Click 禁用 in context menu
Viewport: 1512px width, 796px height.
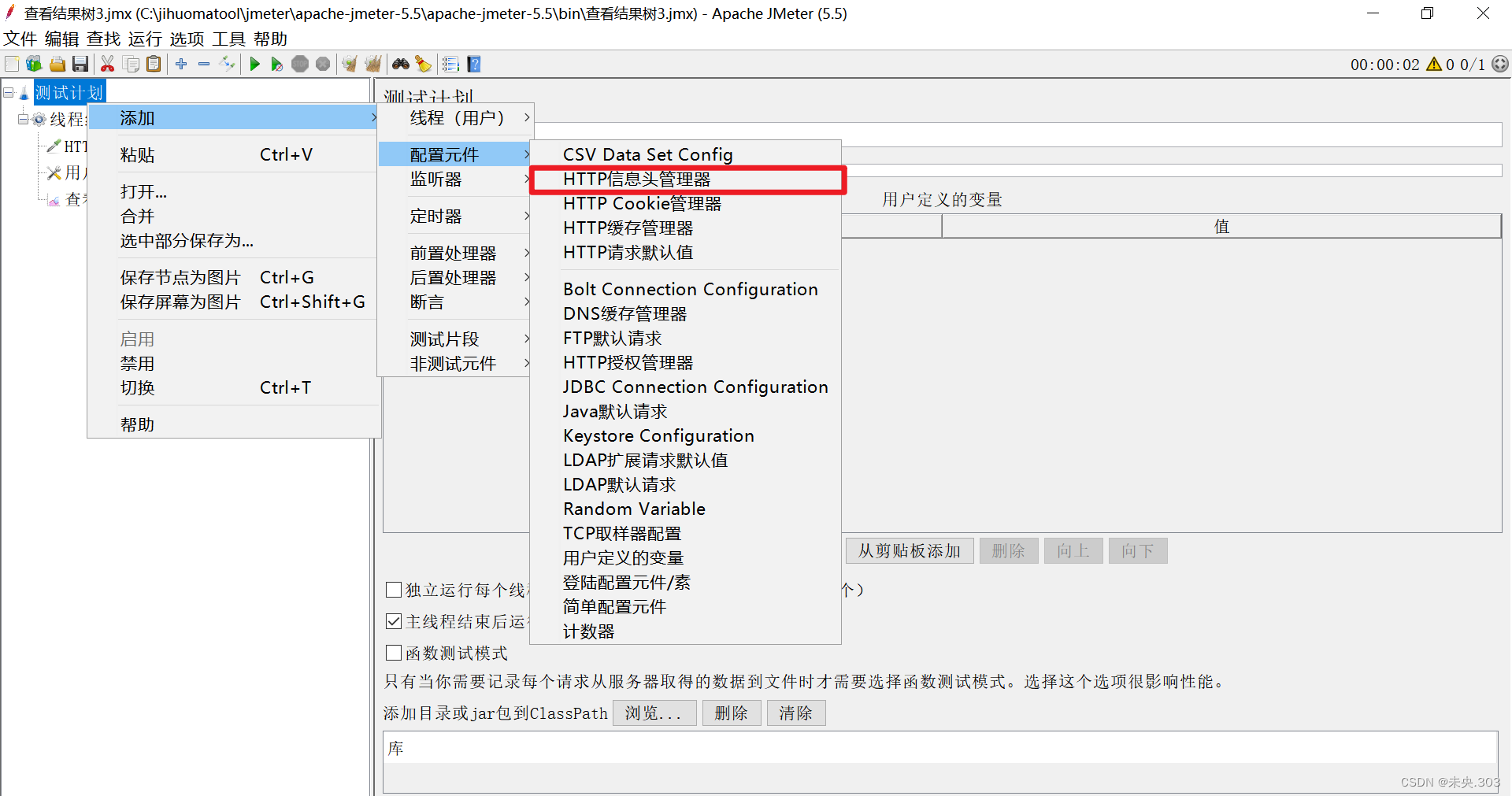pyautogui.click(x=234, y=364)
